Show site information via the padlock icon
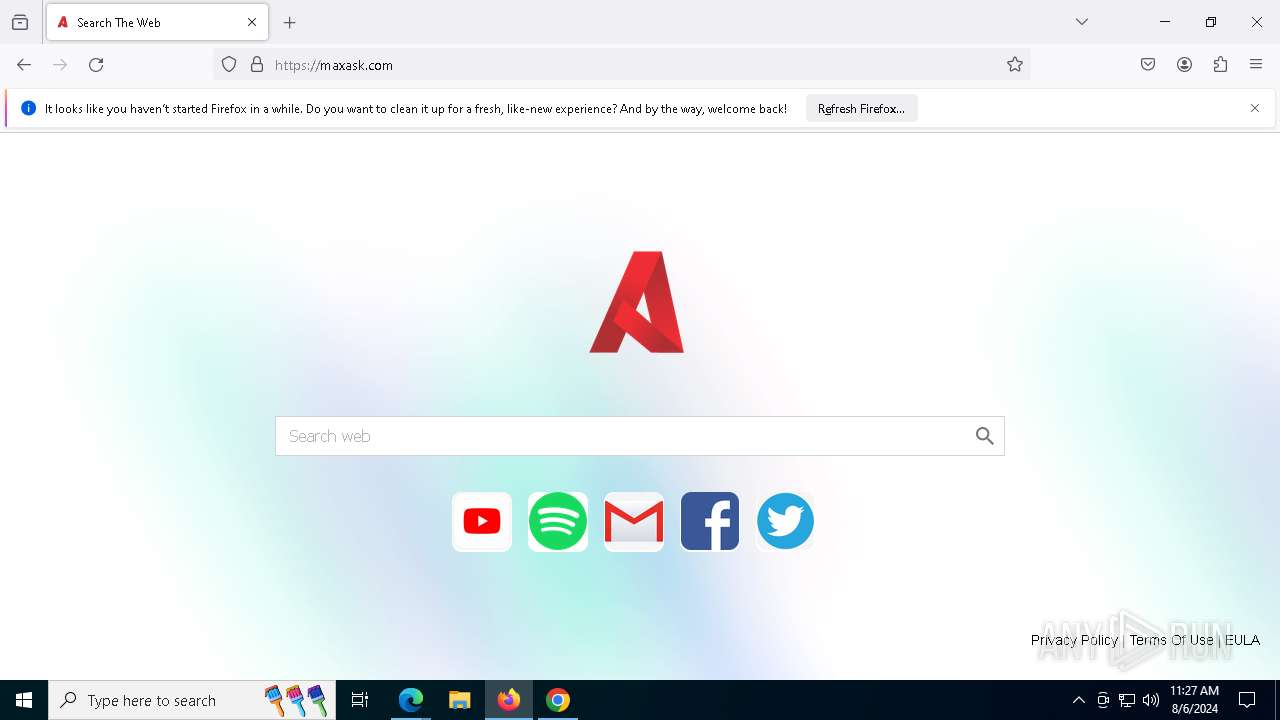 click(x=257, y=65)
